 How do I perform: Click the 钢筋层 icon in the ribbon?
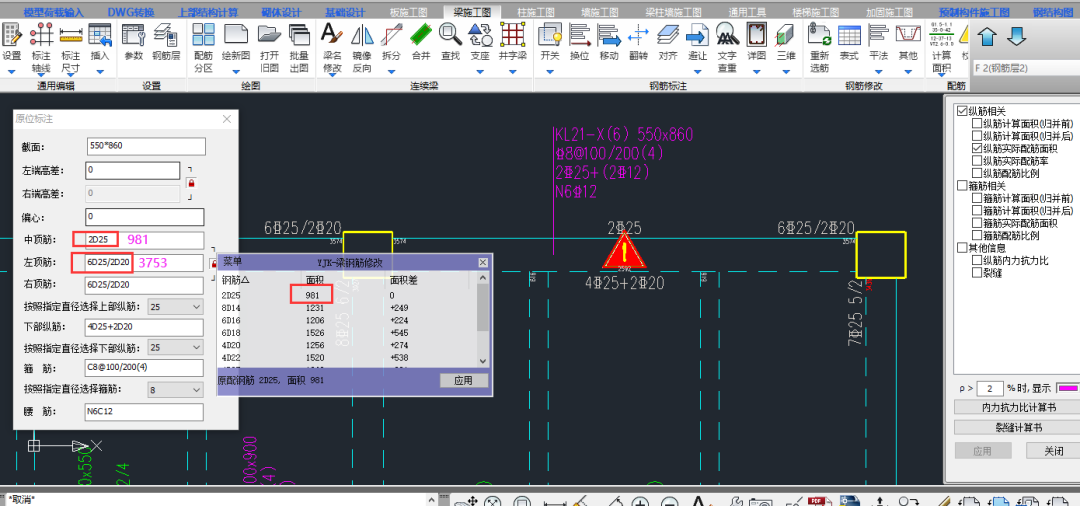pyautogui.click(x=166, y=41)
